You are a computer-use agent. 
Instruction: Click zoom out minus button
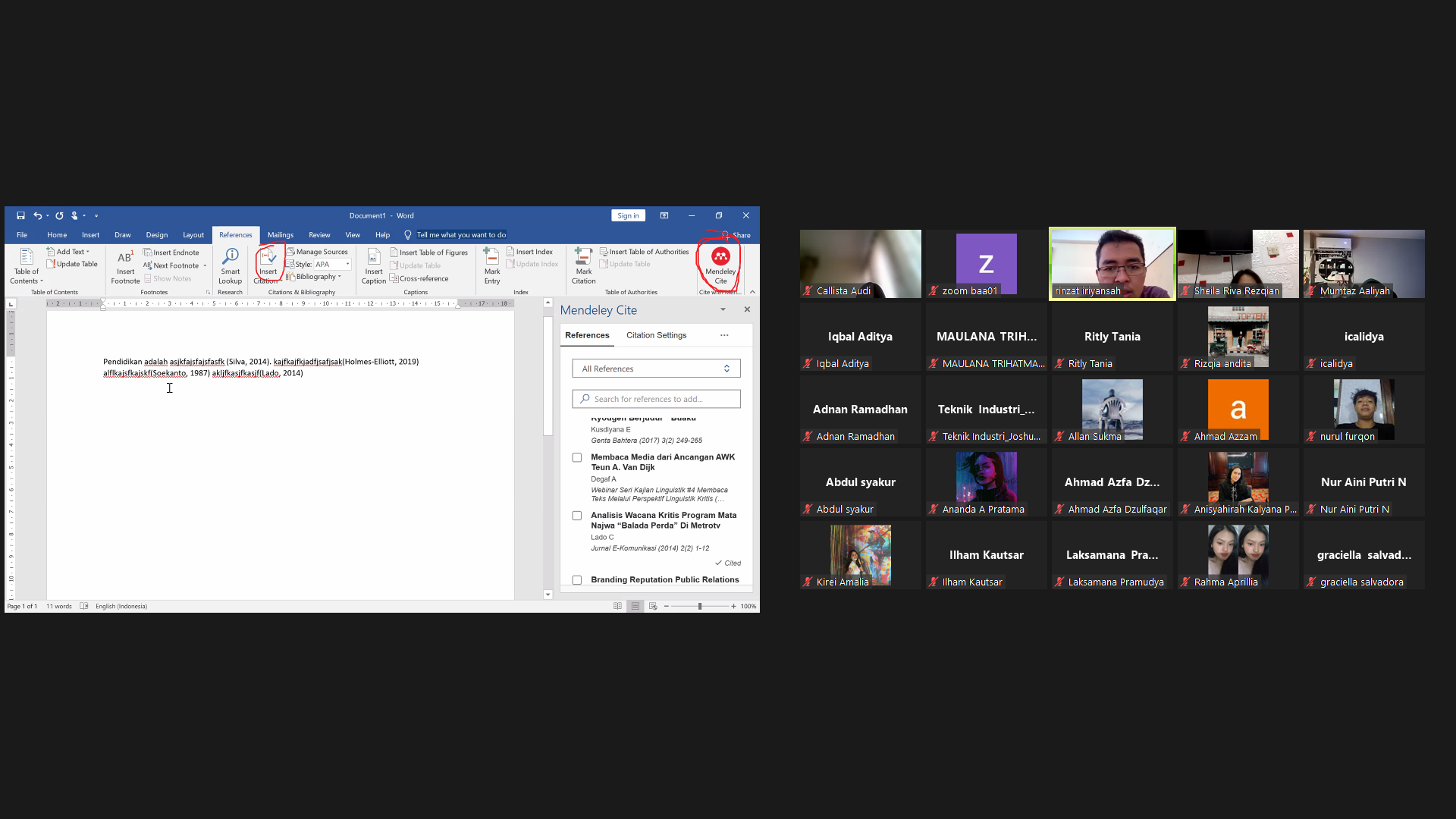[666, 607]
